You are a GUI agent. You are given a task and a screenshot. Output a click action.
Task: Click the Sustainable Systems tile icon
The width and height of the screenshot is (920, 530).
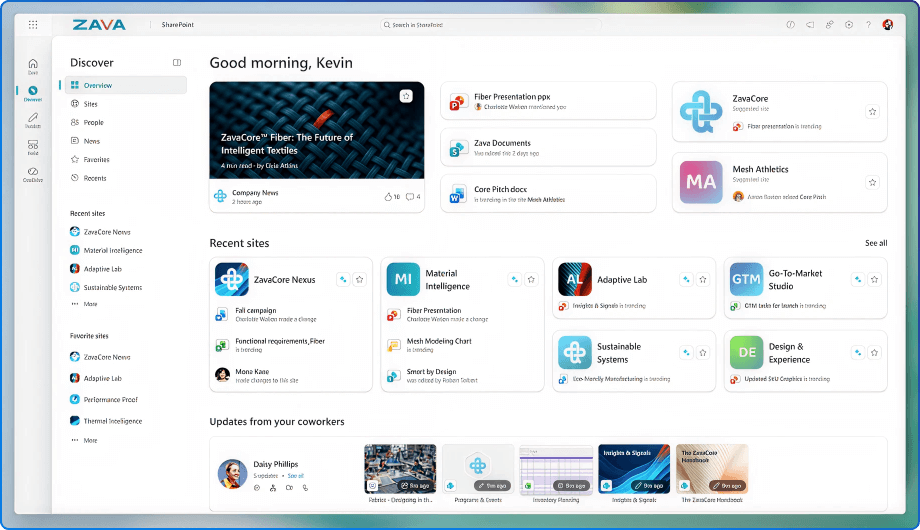[x=575, y=352]
